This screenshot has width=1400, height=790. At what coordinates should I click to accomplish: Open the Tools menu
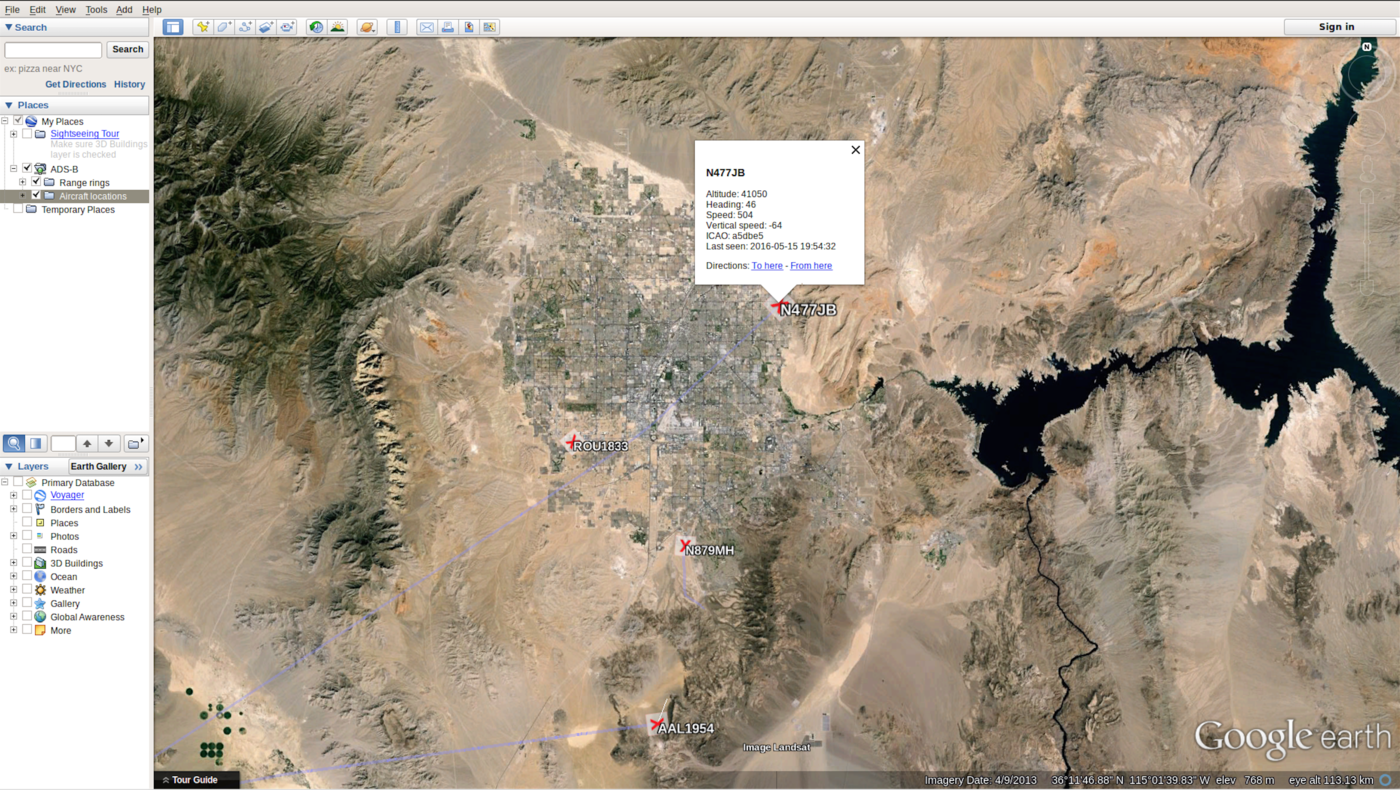[95, 9]
